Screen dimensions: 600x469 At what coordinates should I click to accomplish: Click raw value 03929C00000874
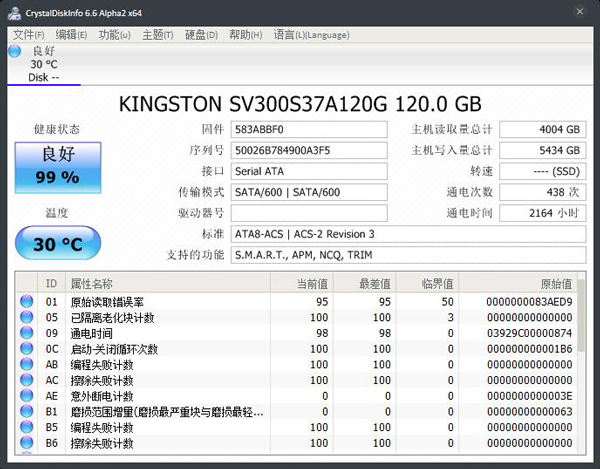click(x=529, y=333)
